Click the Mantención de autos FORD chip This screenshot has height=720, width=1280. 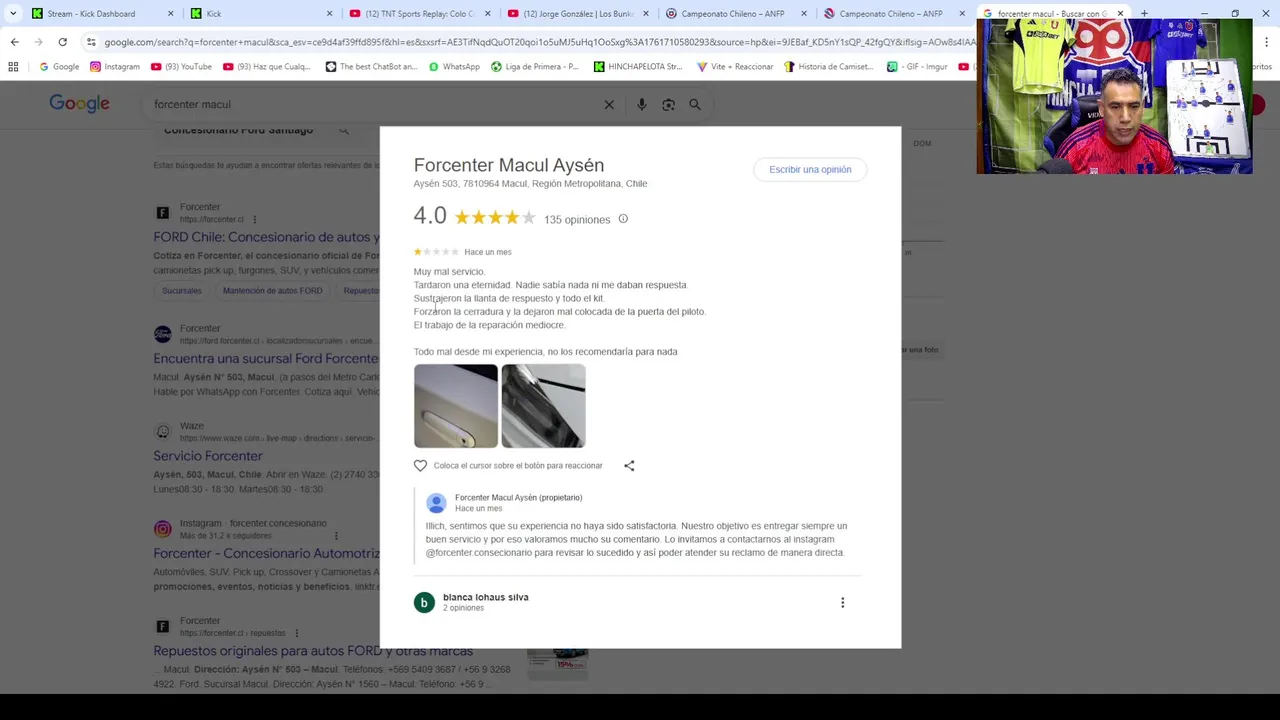(x=272, y=291)
